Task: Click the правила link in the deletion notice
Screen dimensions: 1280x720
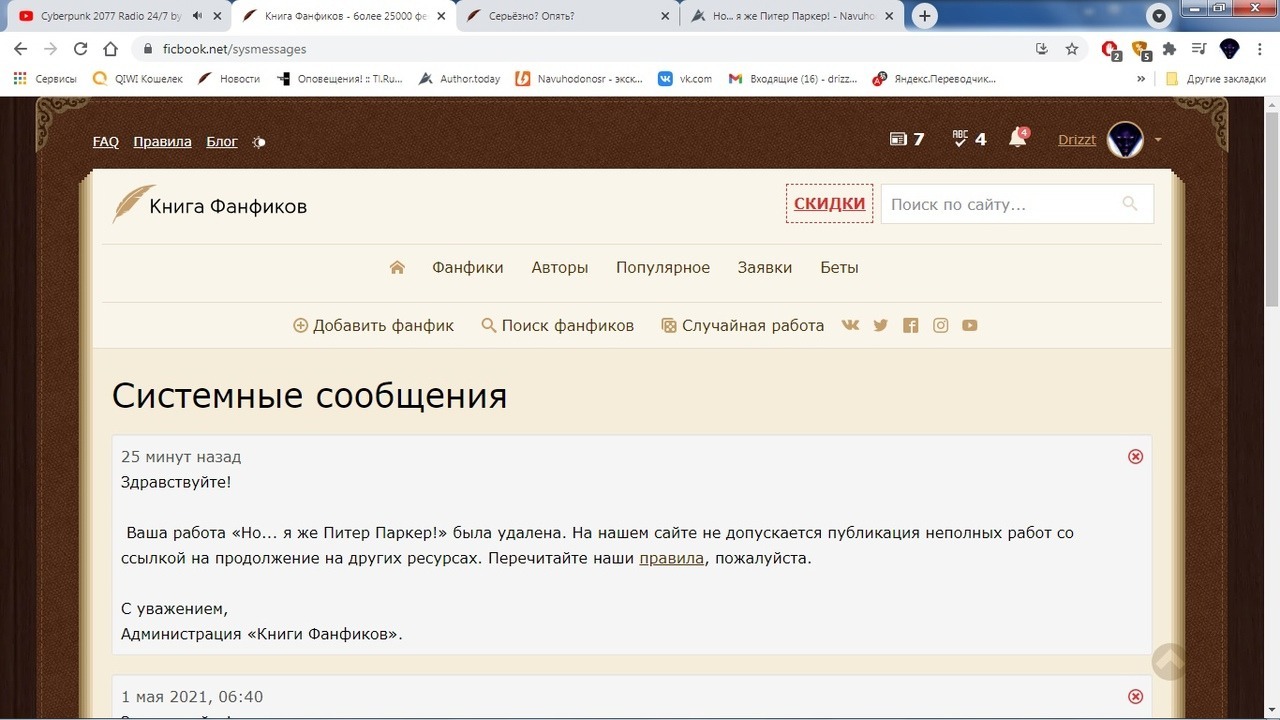Action: point(670,558)
